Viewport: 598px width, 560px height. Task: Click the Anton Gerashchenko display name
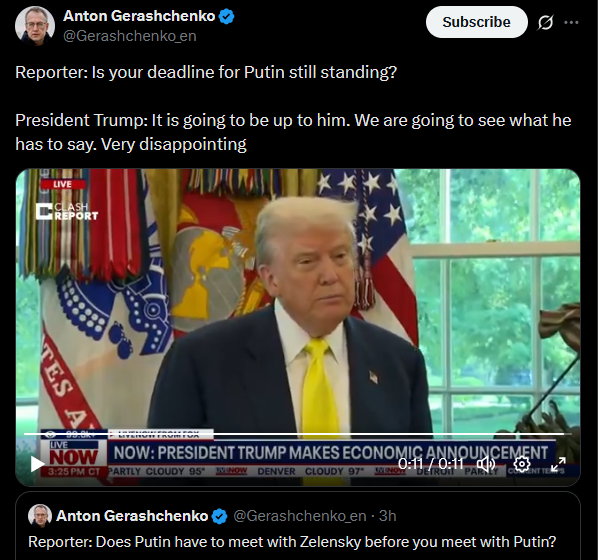click(x=139, y=16)
